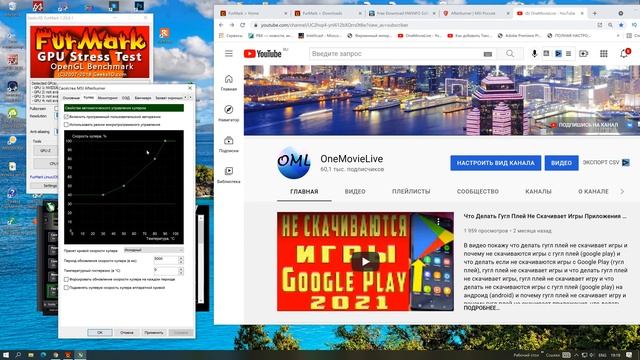Screen dimensions: 640x360
Task: Select the fan curve point at 50 degrees
Action: (124, 186)
